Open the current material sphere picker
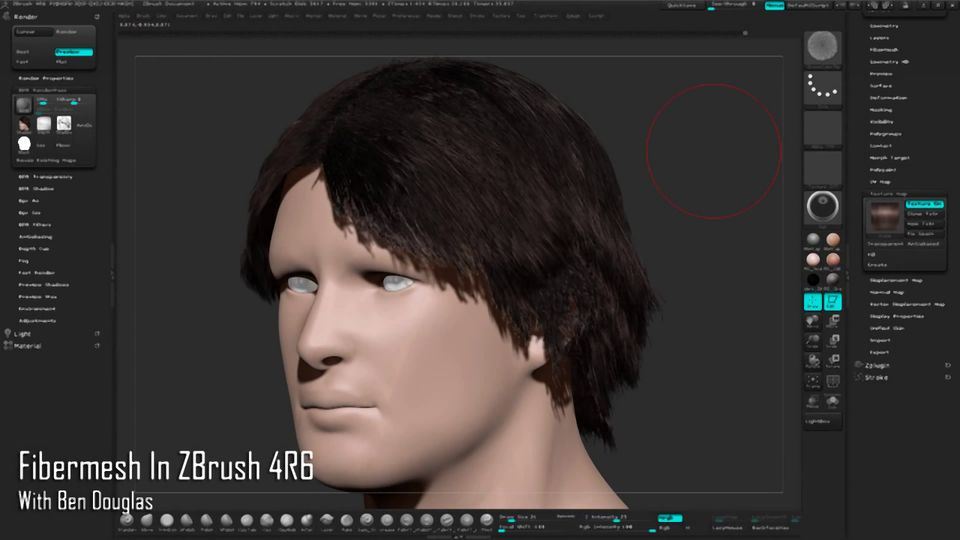Viewport: 960px width, 540px height. (x=822, y=208)
